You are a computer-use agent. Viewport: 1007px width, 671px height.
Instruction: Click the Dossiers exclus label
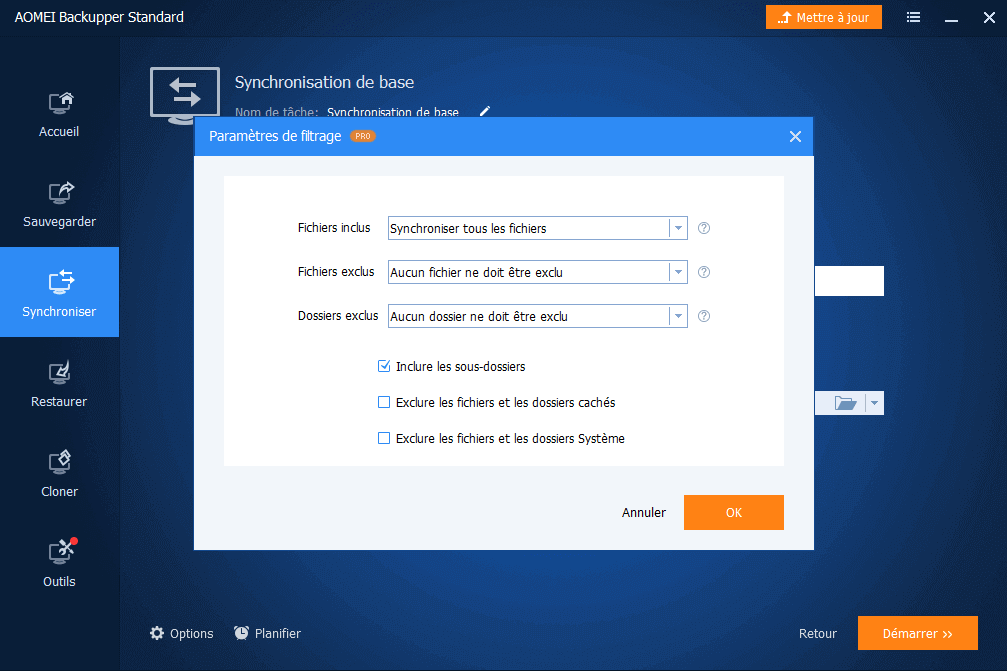[338, 316]
